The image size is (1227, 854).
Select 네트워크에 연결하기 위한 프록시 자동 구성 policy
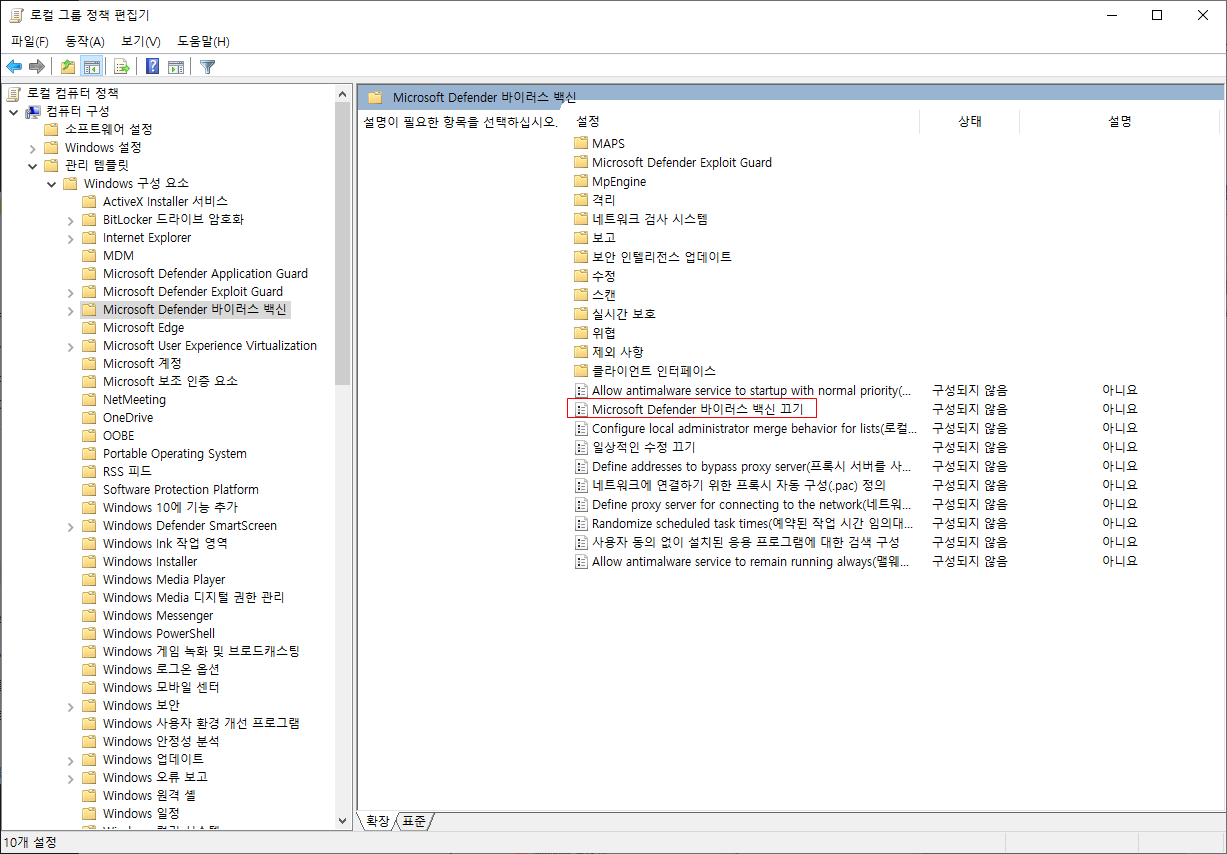pos(738,485)
